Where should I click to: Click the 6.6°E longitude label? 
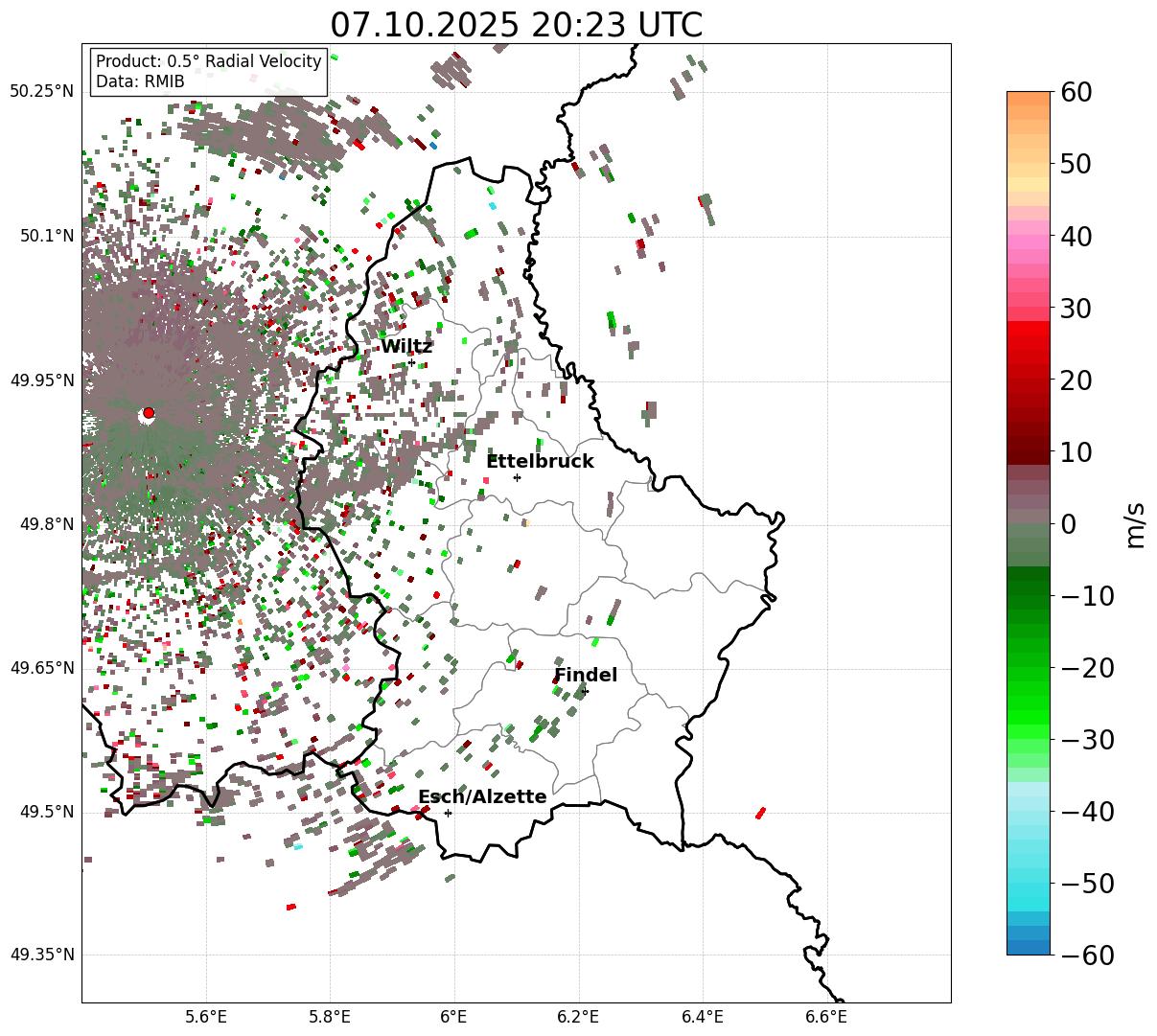[x=826, y=1017]
